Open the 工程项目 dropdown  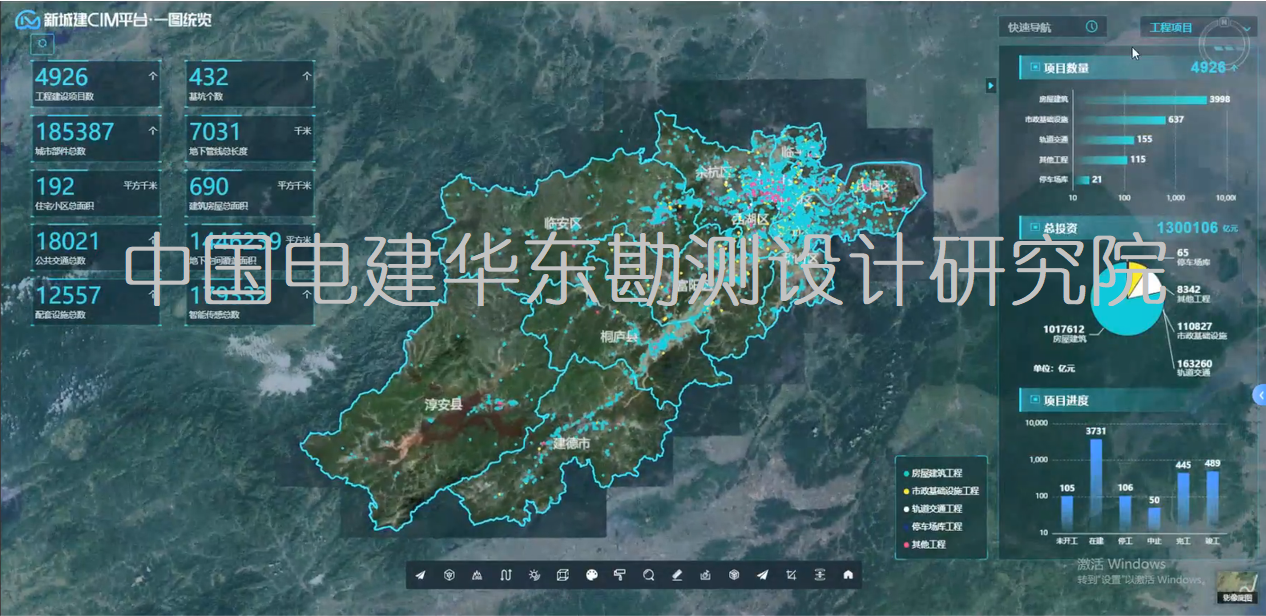pyautogui.click(x=1198, y=28)
